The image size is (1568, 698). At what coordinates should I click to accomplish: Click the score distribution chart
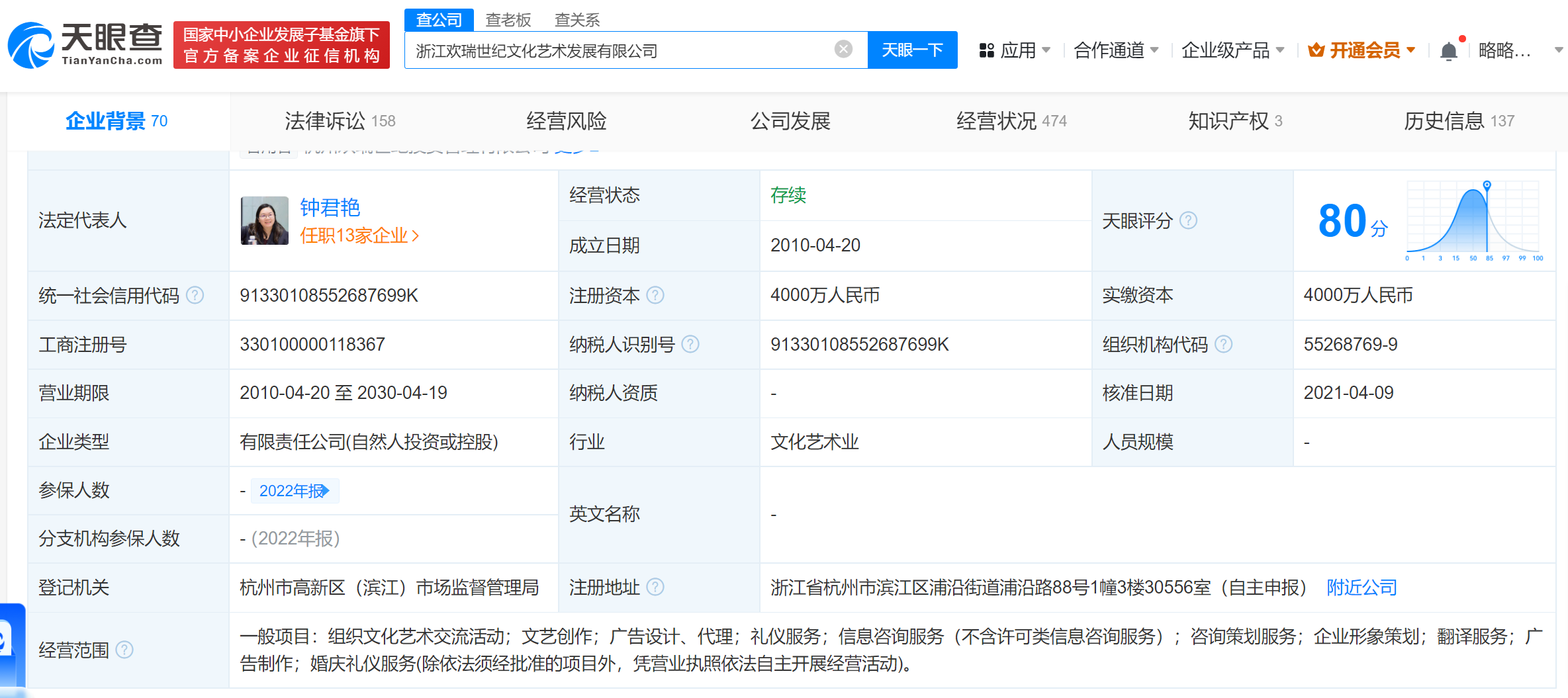coord(1475,220)
